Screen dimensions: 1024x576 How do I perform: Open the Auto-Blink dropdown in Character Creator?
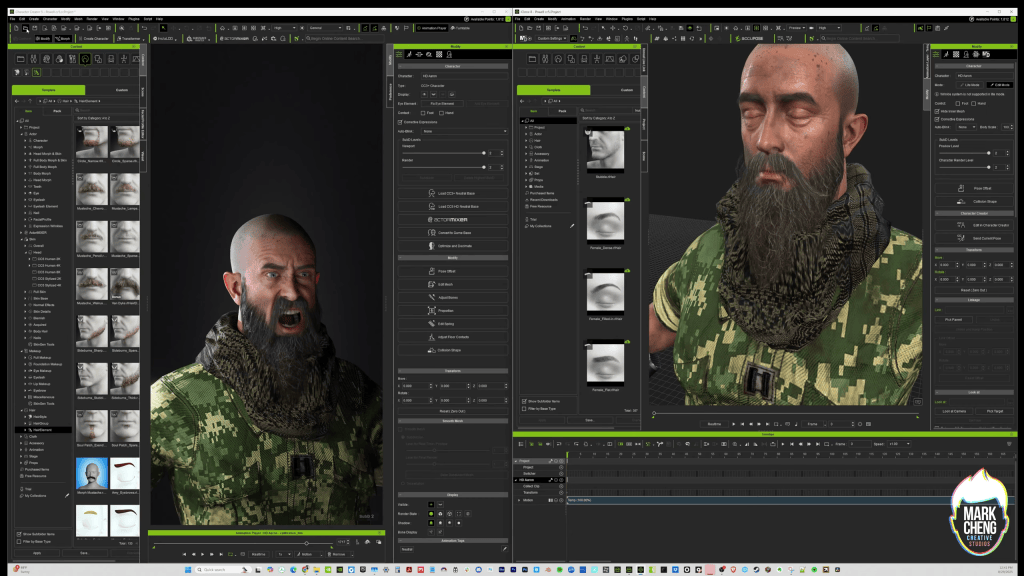coord(464,131)
